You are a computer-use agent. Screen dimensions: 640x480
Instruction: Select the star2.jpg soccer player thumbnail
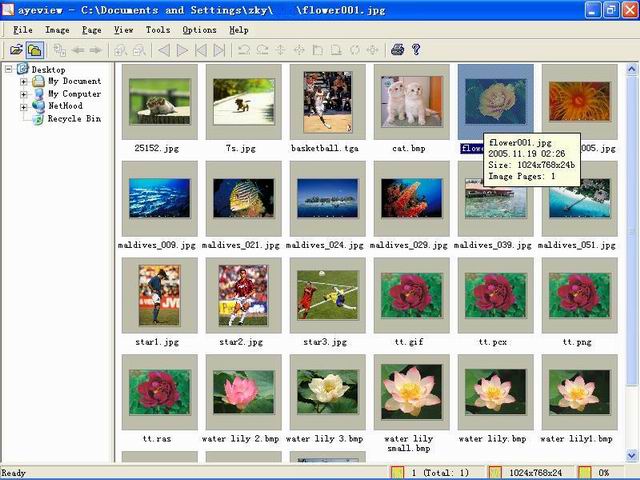click(x=243, y=296)
